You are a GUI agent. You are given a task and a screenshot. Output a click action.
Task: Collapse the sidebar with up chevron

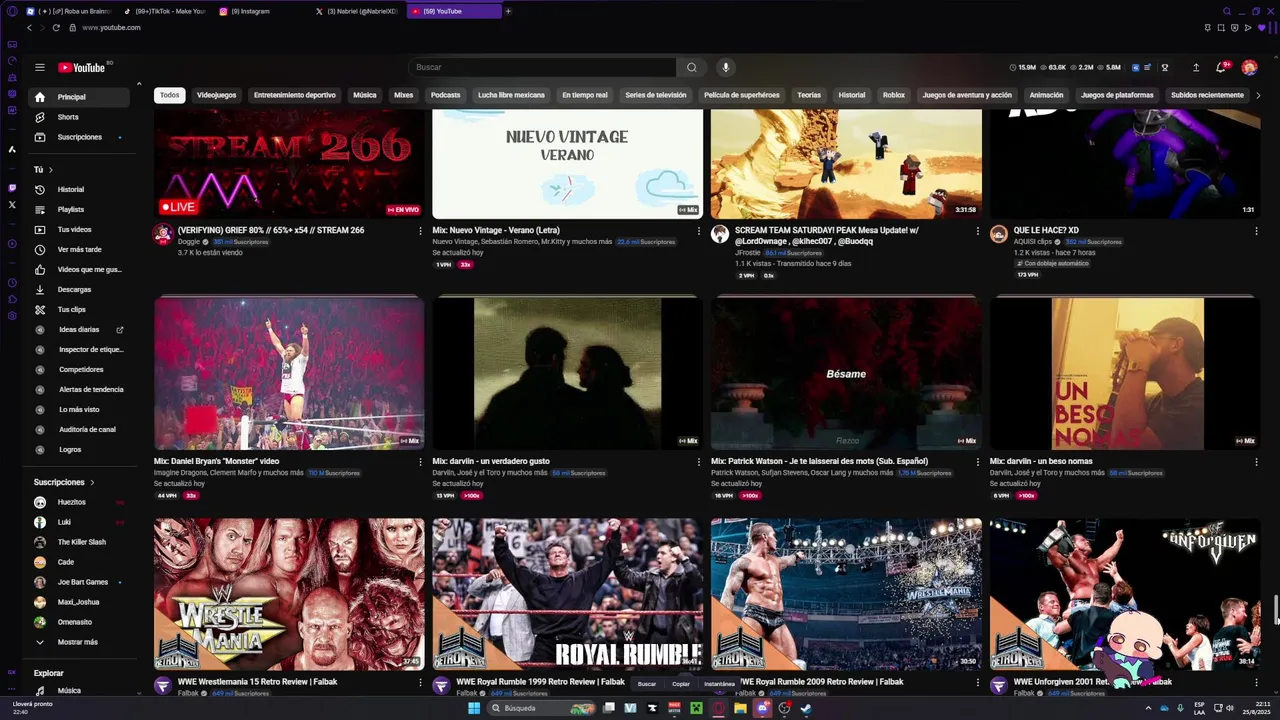point(139,84)
